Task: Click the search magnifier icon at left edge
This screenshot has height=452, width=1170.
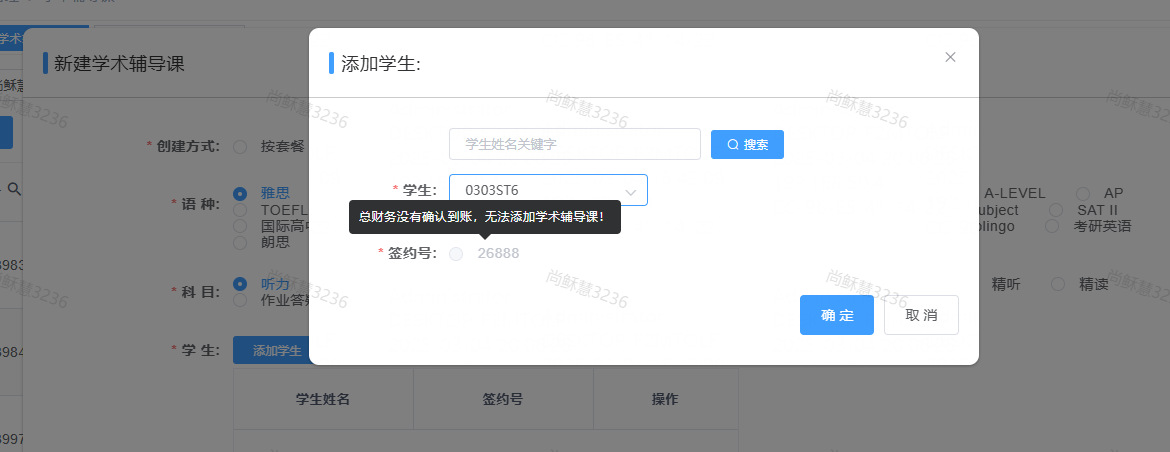Action: coord(14,188)
